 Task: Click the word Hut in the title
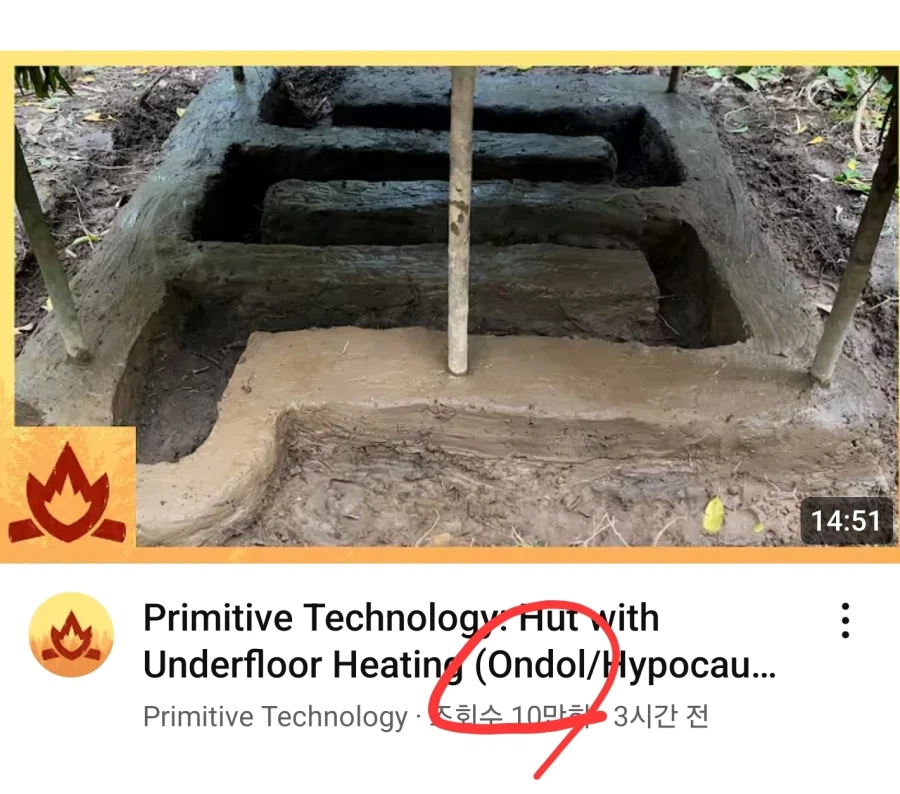(547, 618)
